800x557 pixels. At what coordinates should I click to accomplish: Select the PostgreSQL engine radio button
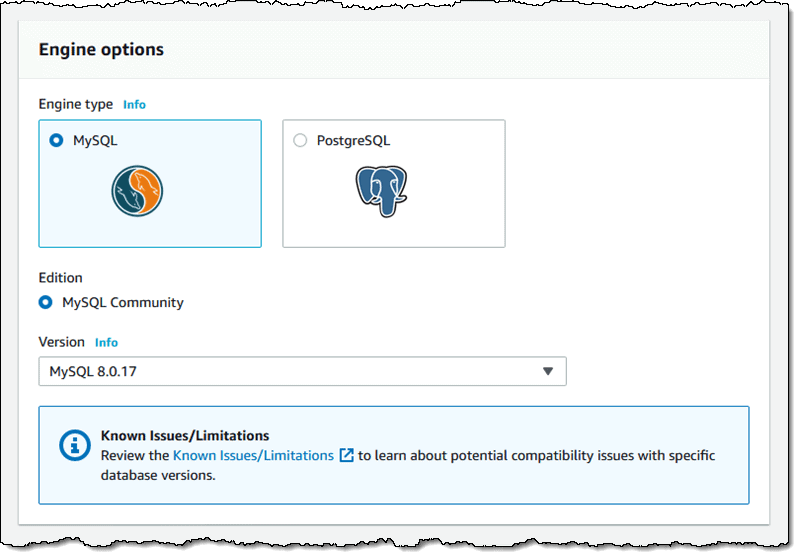(300, 140)
